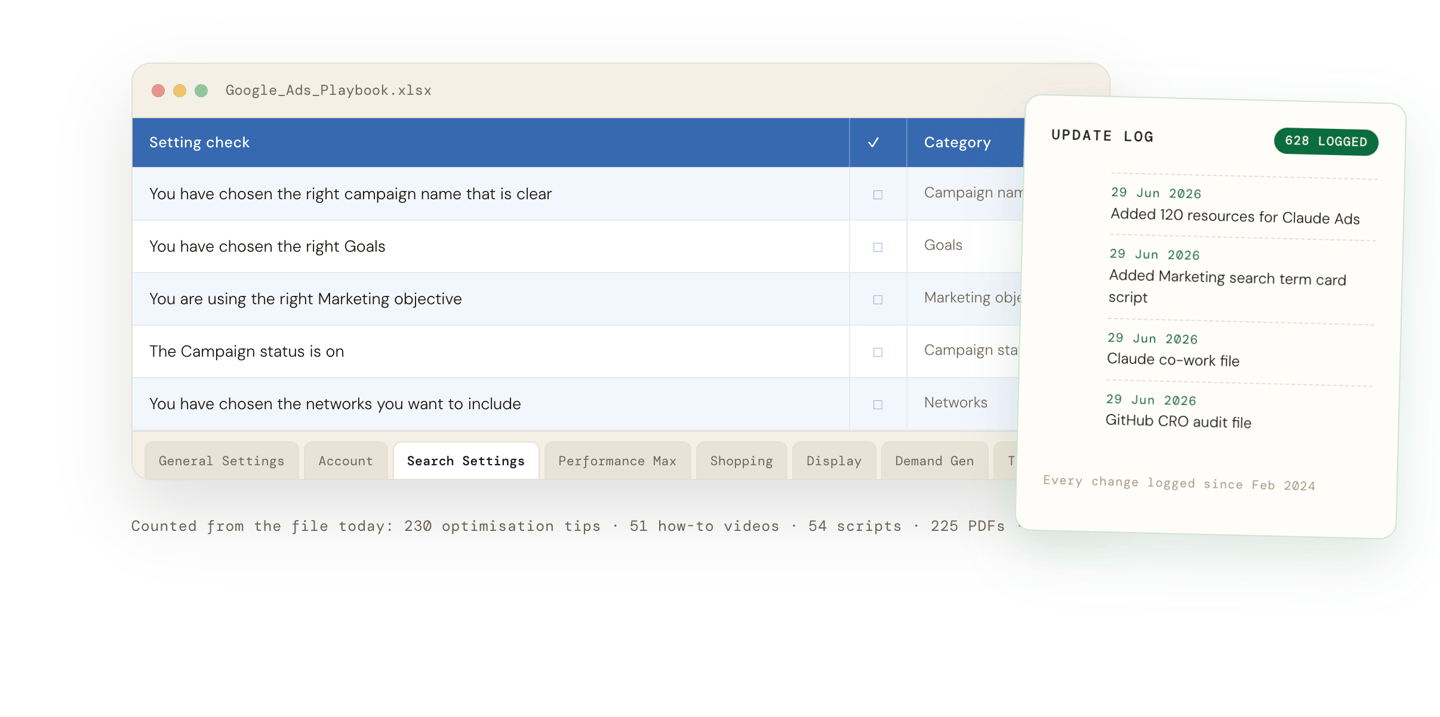This screenshot has height=717, width=1440.
Task: Select 'You have chosen the right Goals' text
Action: coord(267,246)
